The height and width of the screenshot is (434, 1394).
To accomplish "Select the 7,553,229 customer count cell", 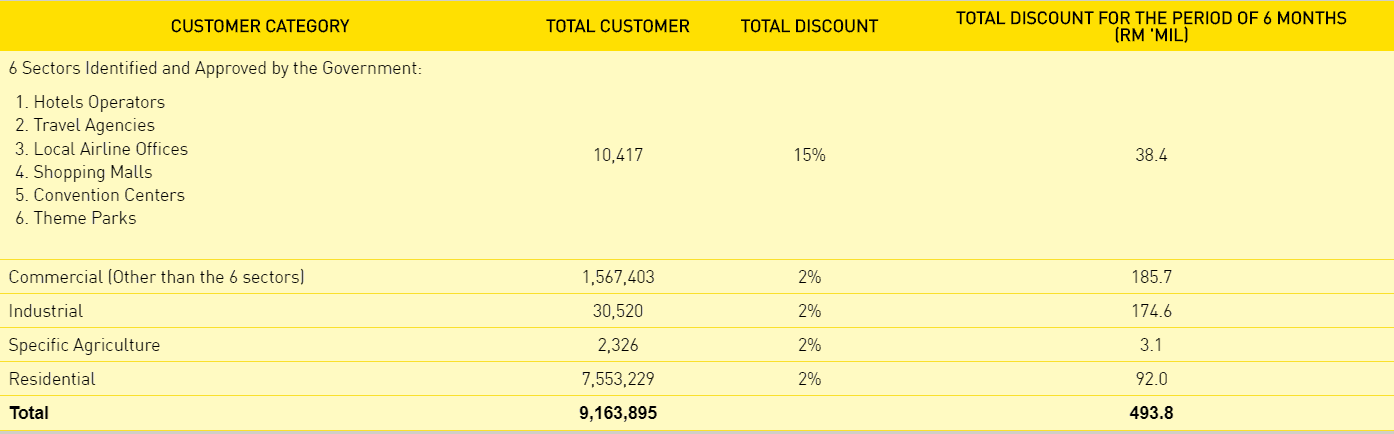I will tap(617, 379).
